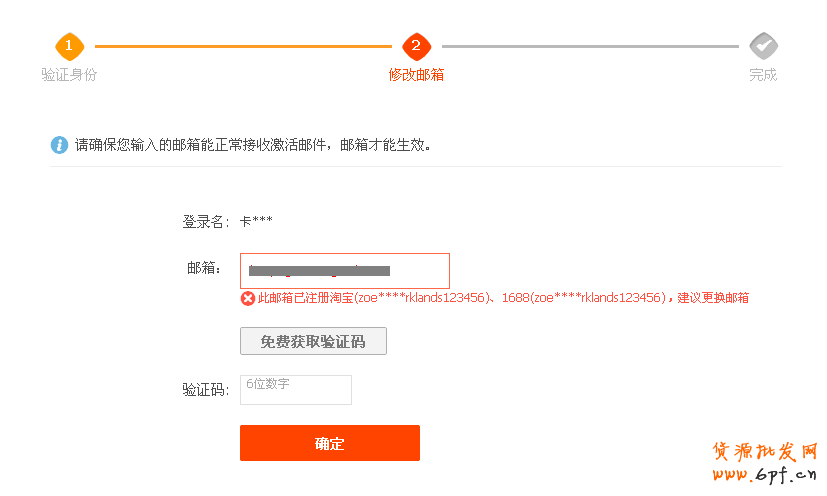Click the grey checkmark completion icon
Viewport: 827px width, 496px height.
click(763, 46)
